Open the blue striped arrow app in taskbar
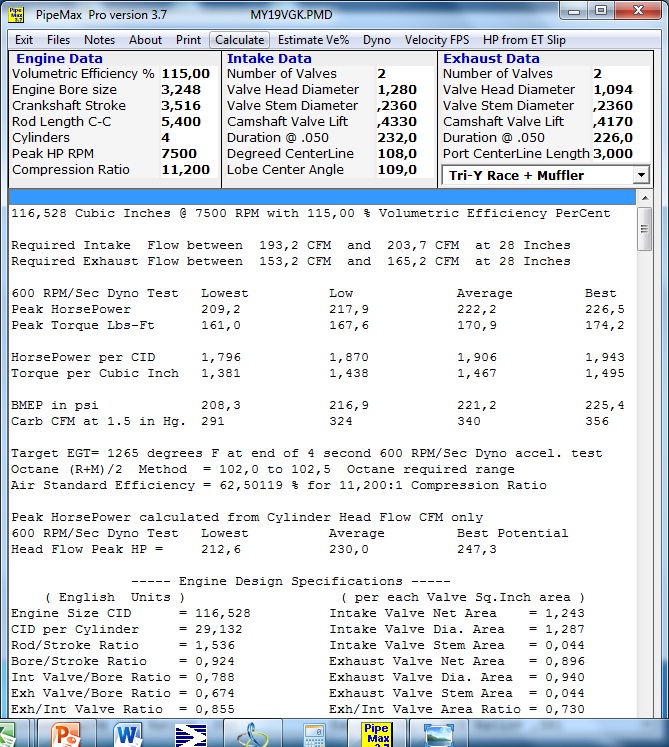The image size is (669, 747). click(x=191, y=734)
